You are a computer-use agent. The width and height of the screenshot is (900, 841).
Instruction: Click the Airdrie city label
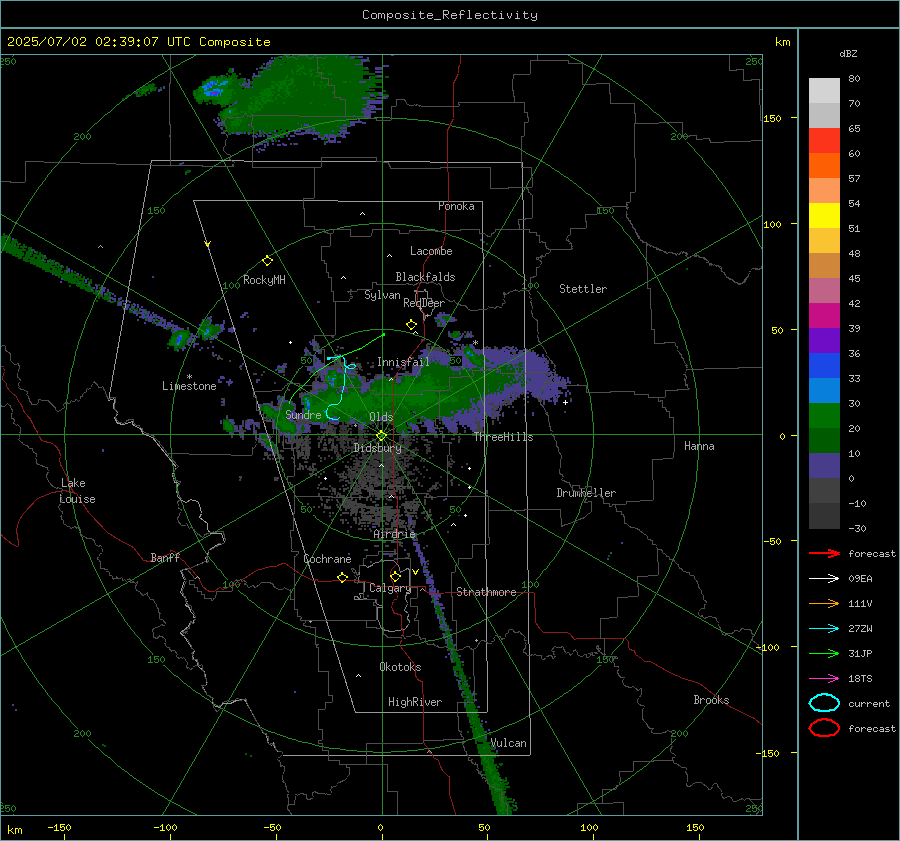tap(394, 534)
